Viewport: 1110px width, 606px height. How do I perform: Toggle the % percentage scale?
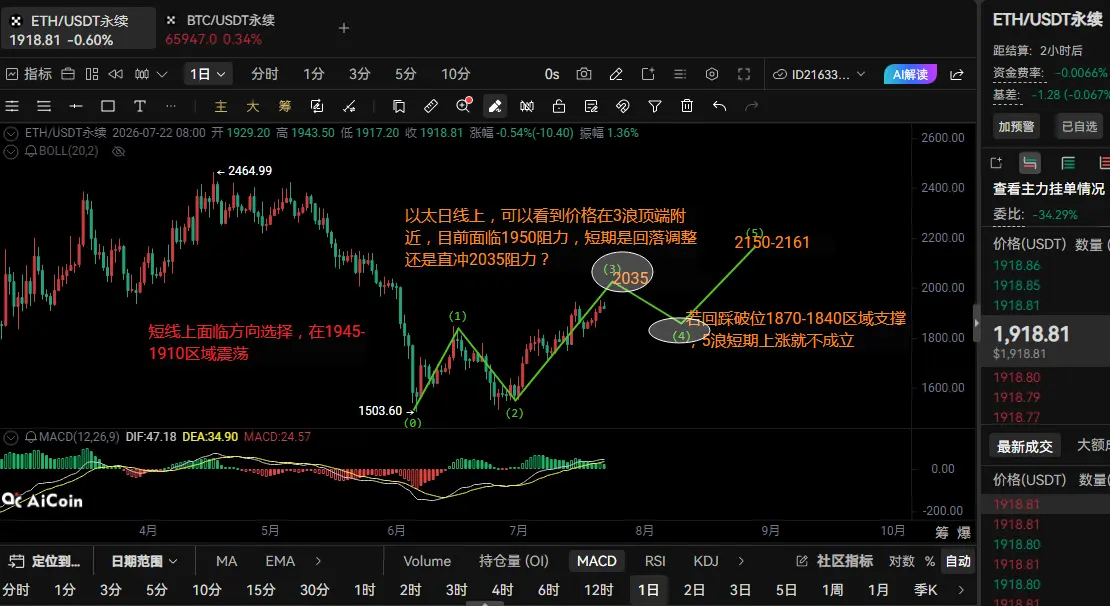(x=929, y=561)
